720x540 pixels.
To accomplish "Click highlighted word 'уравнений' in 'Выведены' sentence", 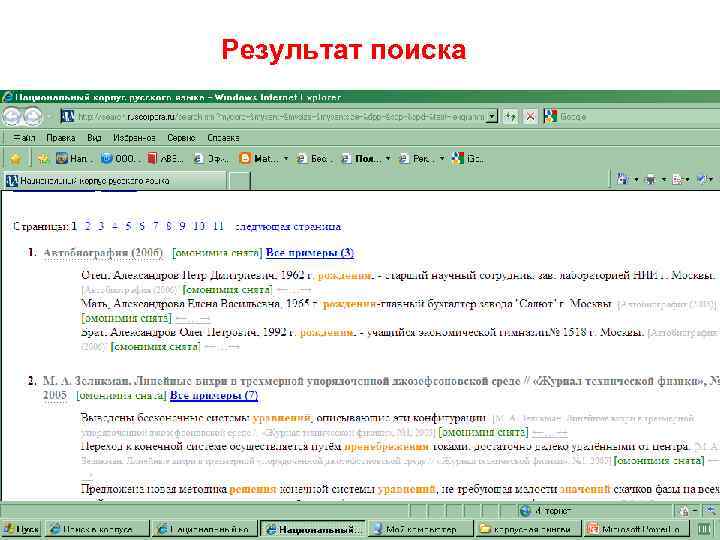I will [281, 418].
